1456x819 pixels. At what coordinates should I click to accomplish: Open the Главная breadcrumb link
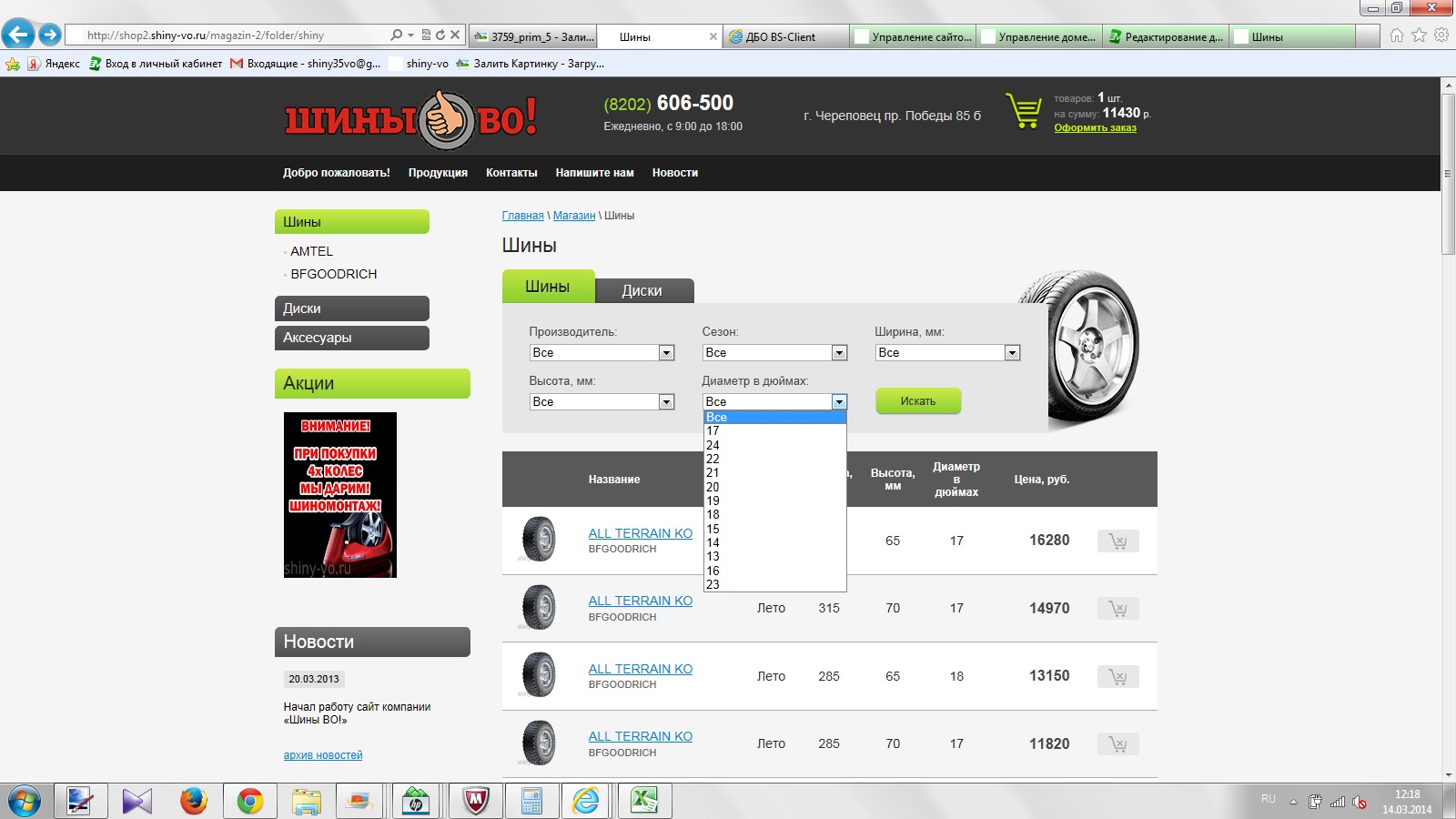coord(523,216)
